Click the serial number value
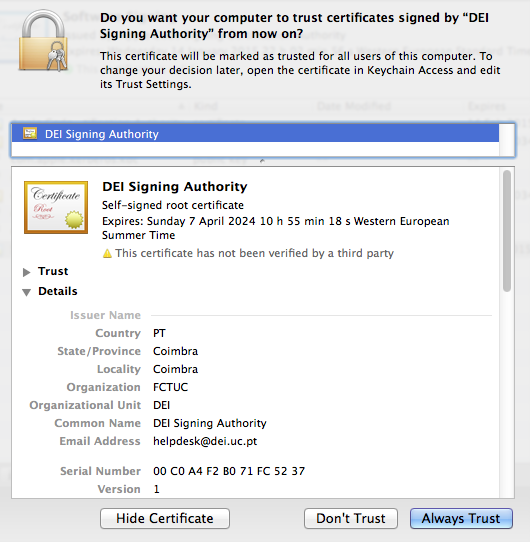The image size is (530, 542). click(229, 471)
